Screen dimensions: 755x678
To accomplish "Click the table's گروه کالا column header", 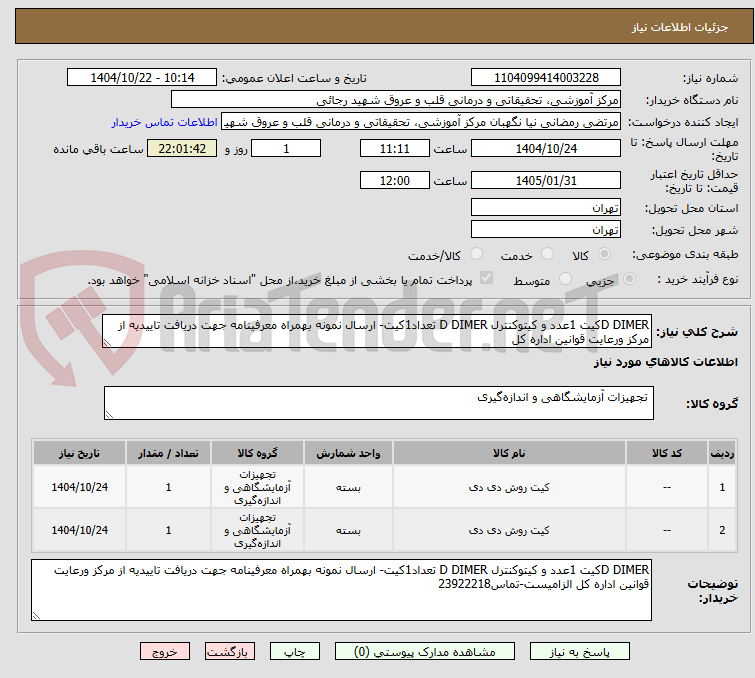I will (257, 453).
